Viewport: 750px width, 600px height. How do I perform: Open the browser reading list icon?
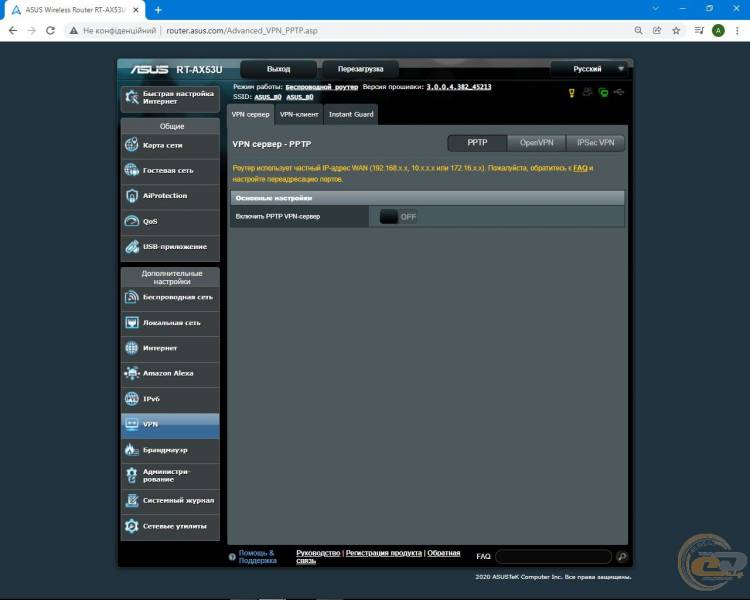coord(699,31)
